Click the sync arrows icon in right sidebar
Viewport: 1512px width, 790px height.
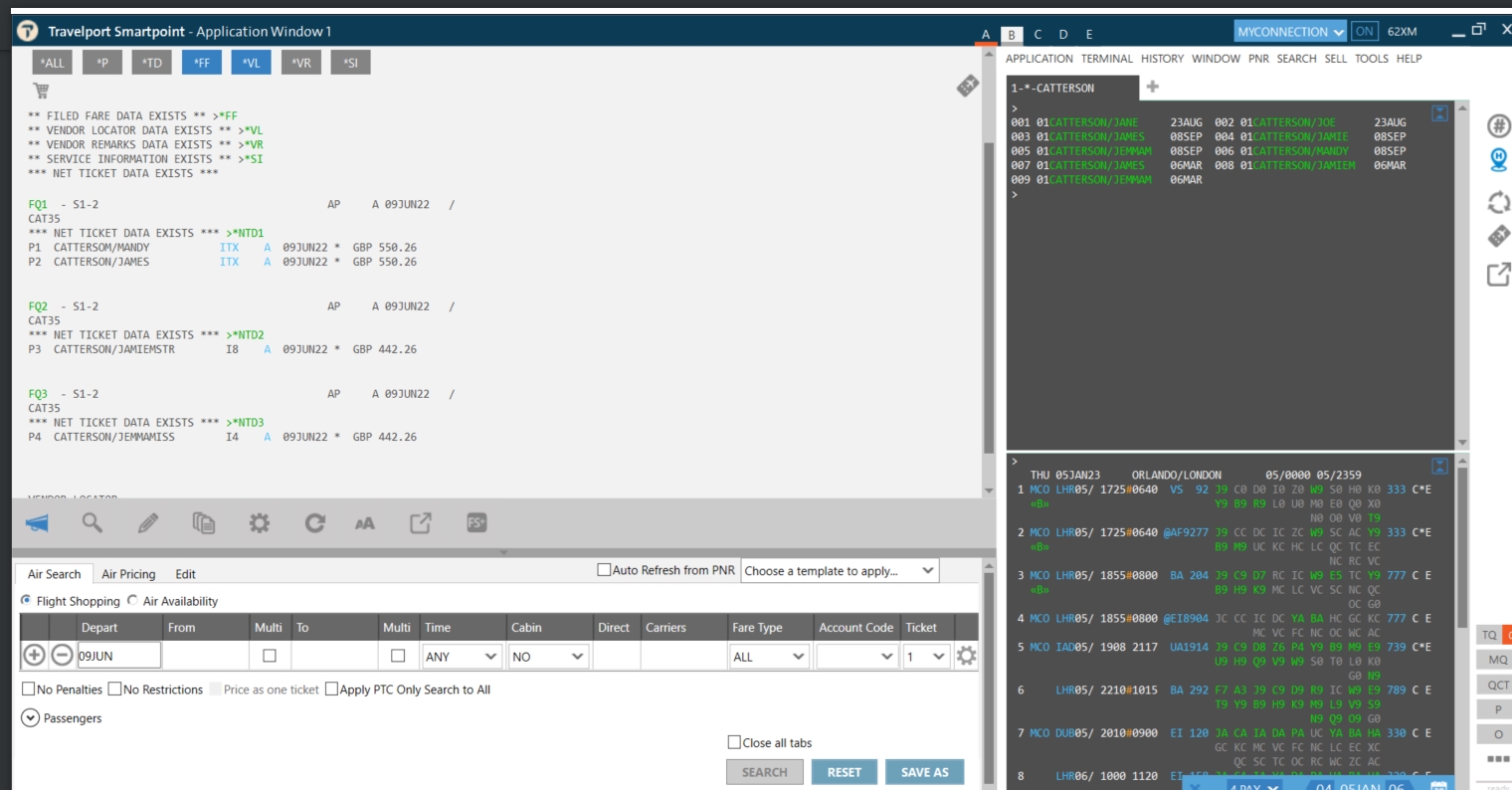tap(1498, 202)
